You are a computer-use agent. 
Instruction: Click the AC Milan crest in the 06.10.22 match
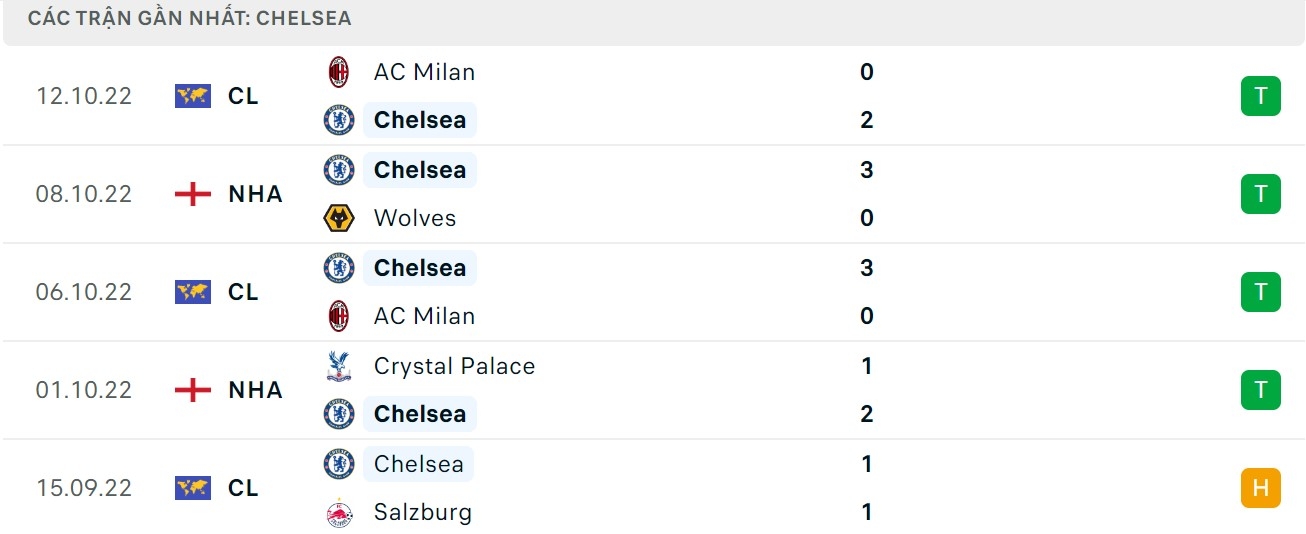pyautogui.click(x=339, y=316)
